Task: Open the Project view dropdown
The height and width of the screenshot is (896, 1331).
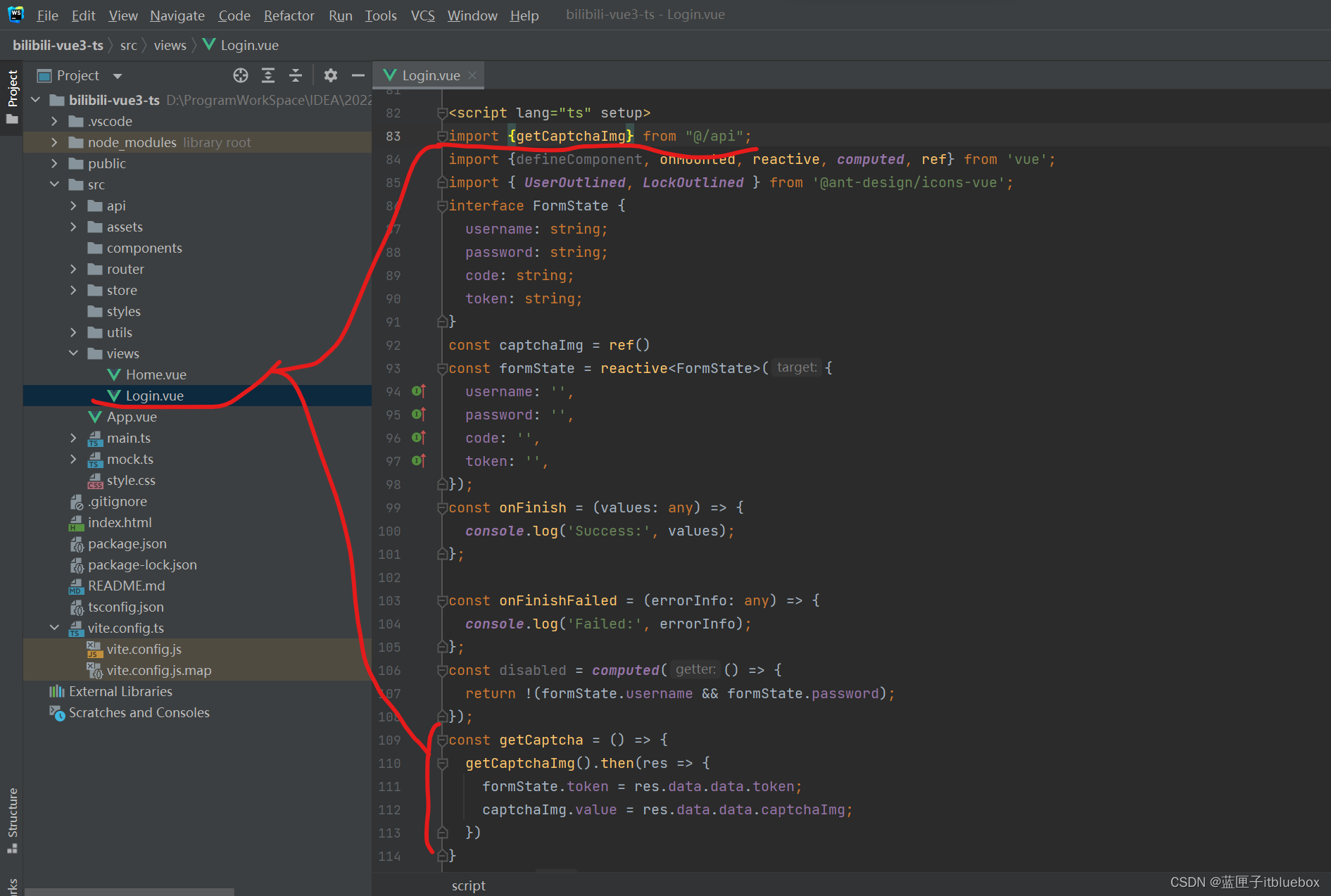Action: pyautogui.click(x=118, y=76)
